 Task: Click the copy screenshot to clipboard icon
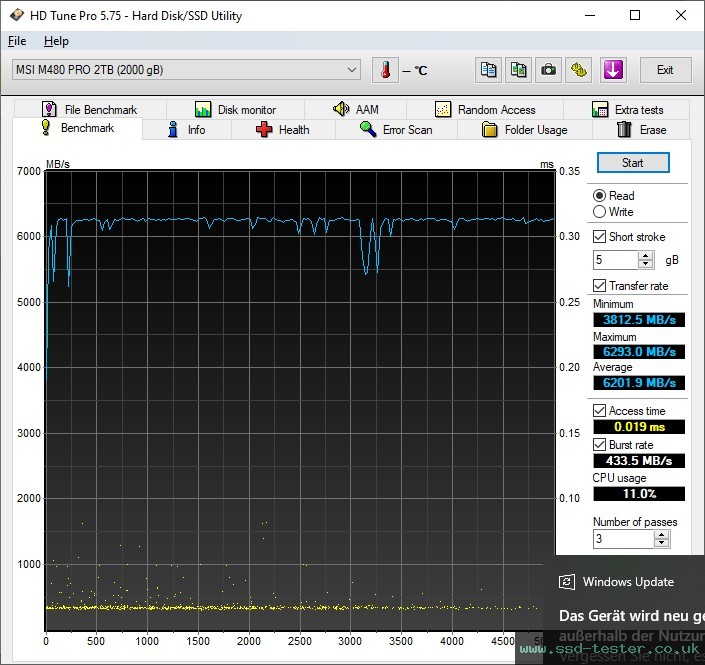pyautogui.click(x=518, y=70)
